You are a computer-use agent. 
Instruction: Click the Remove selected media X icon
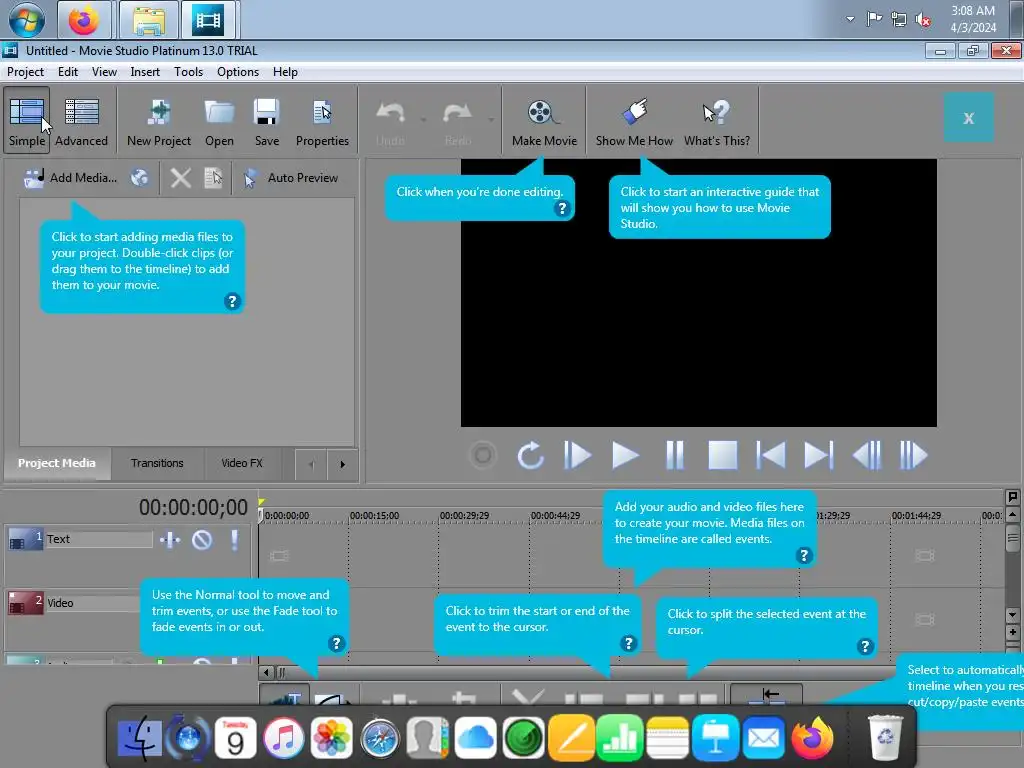180,178
